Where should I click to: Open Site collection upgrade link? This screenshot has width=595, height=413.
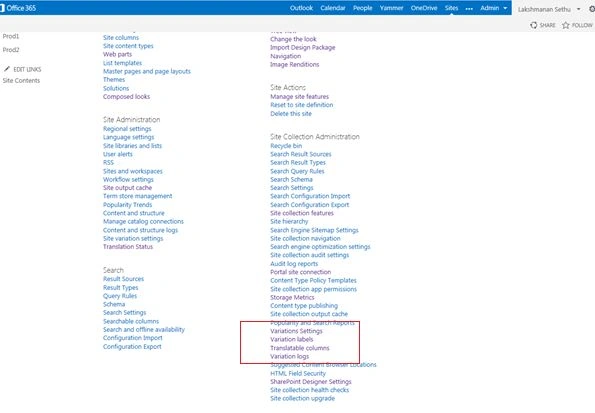[x=302, y=399]
